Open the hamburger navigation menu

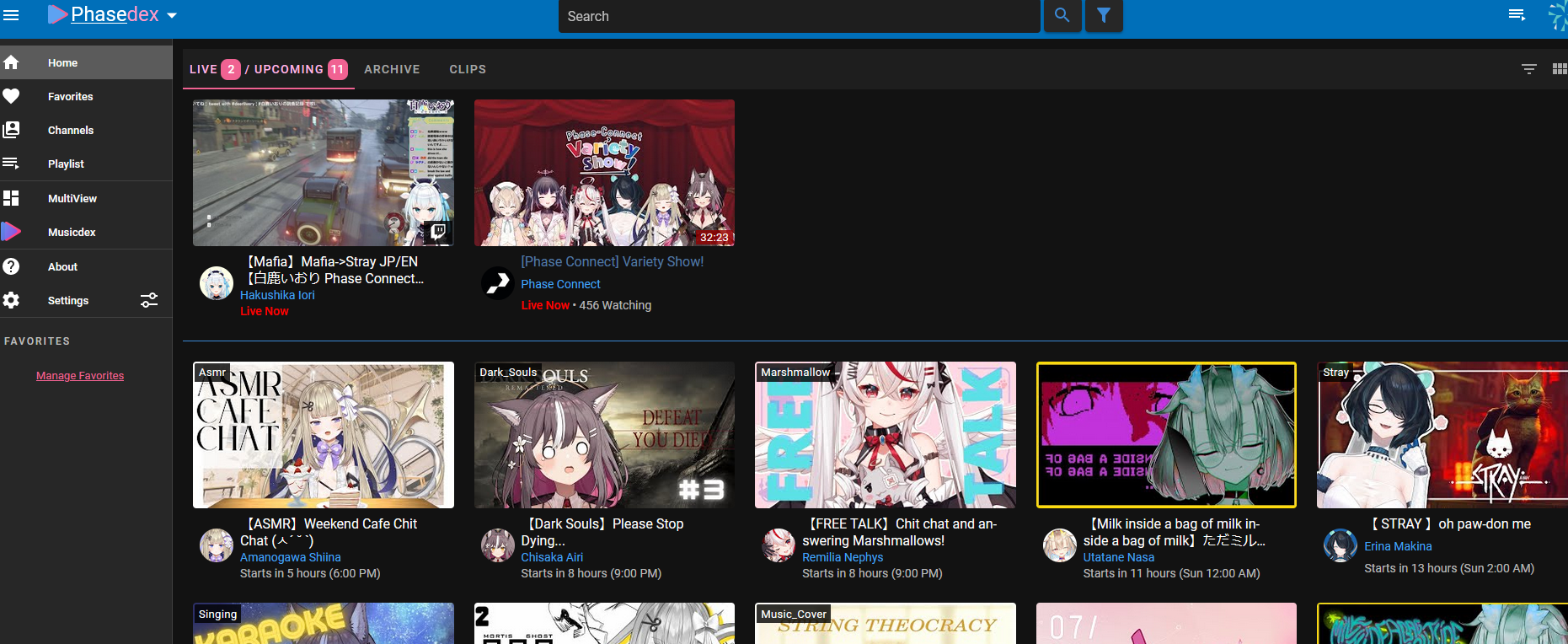(x=11, y=15)
